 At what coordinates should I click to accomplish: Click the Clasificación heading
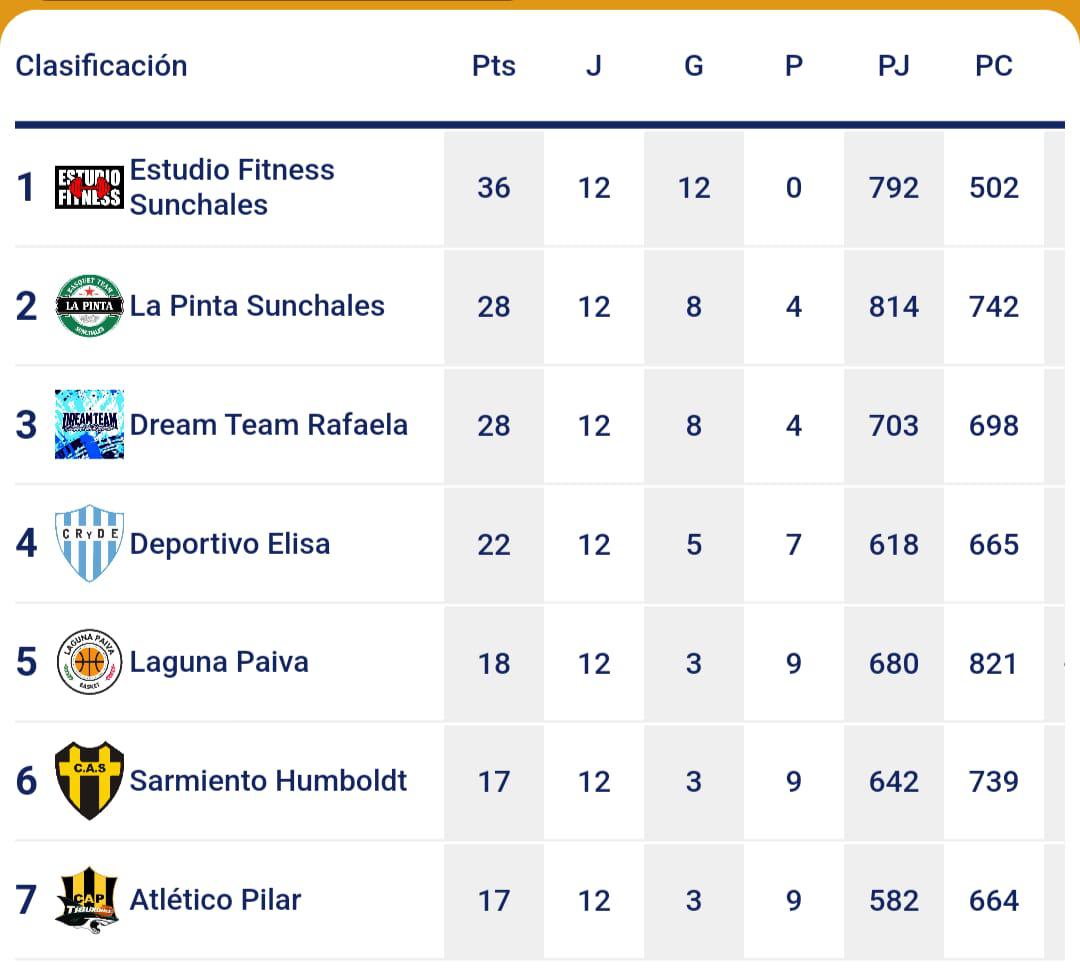pyautogui.click(x=101, y=66)
